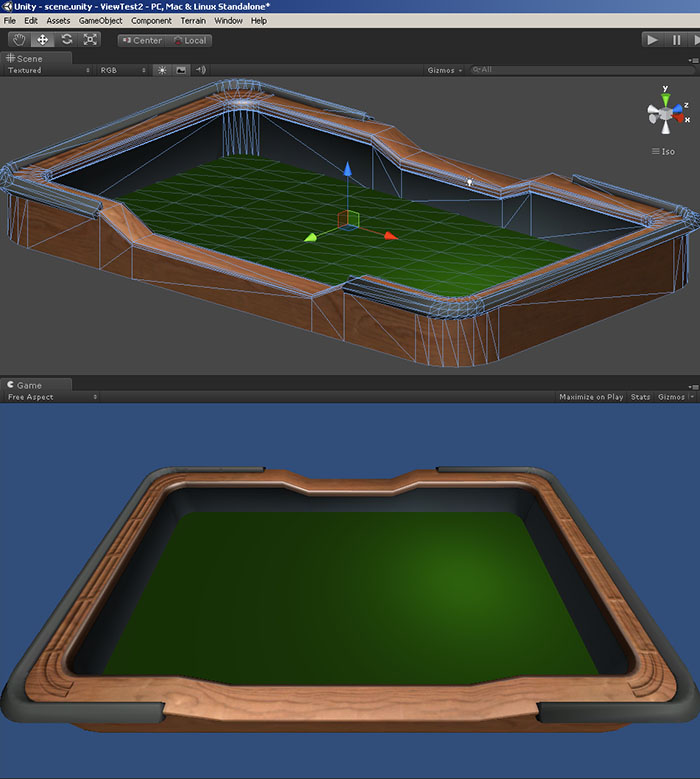
Task: Click the green move handle arrow
Action: click(x=311, y=238)
